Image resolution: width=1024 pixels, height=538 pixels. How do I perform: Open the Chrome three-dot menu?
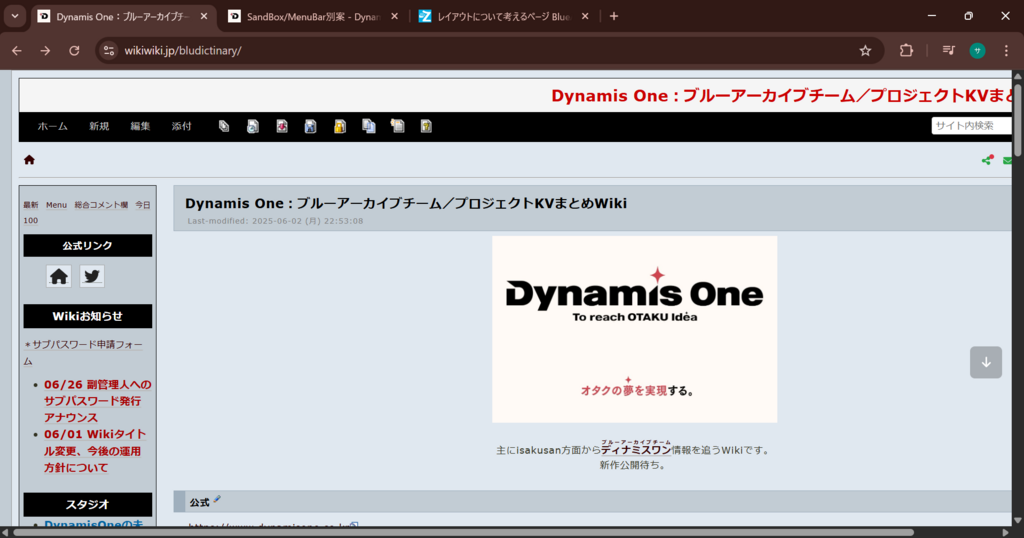(x=1006, y=50)
